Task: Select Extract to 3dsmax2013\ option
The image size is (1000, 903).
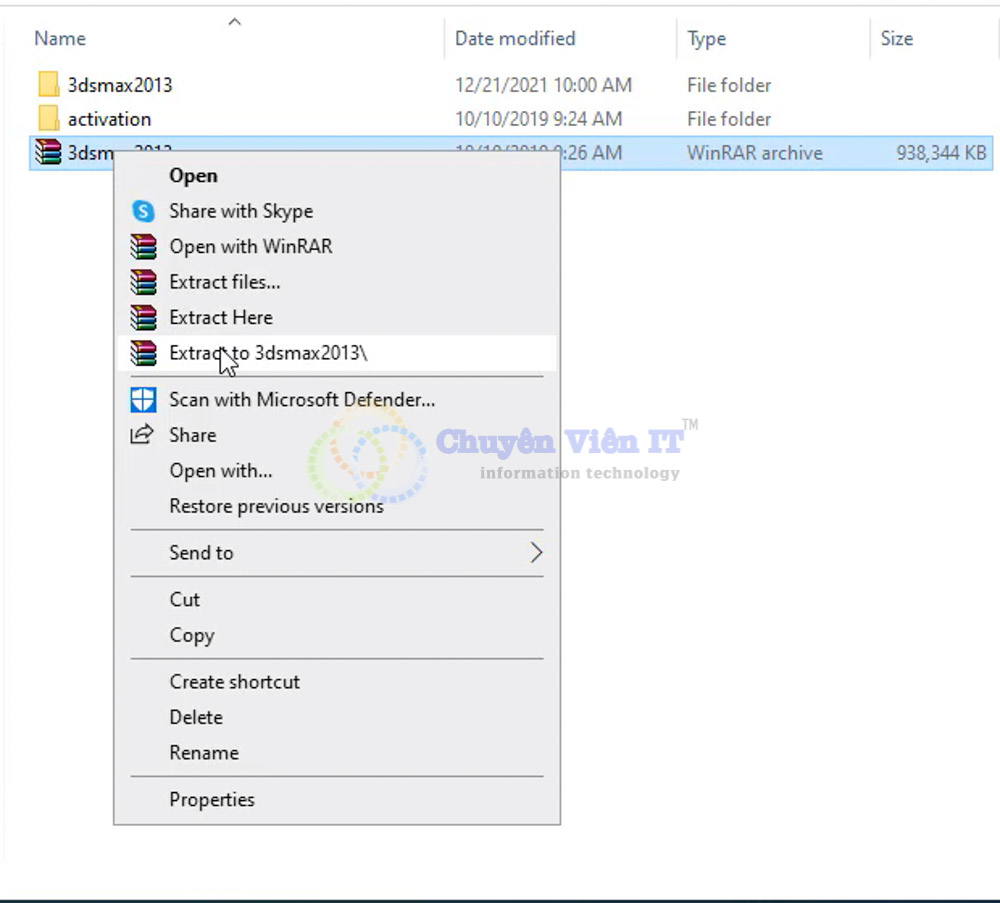Action: [x=337, y=353]
